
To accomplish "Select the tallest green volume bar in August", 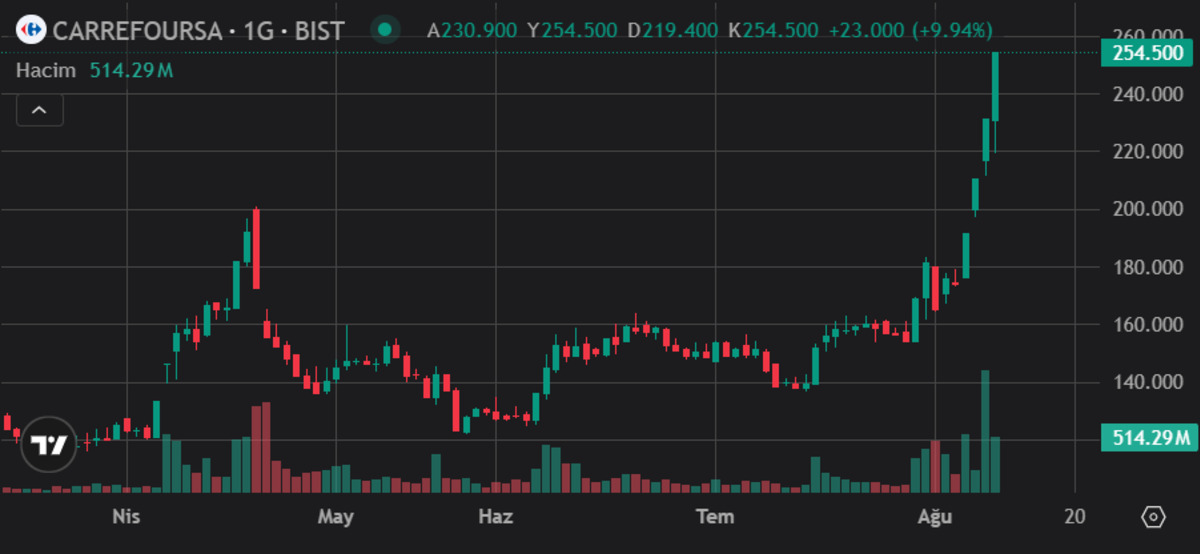I will 985,431.
